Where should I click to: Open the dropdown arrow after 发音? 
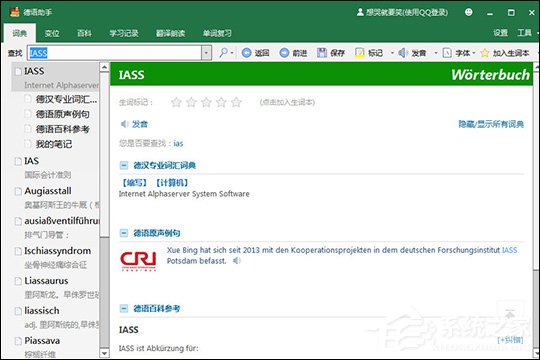click(x=436, y=53)
